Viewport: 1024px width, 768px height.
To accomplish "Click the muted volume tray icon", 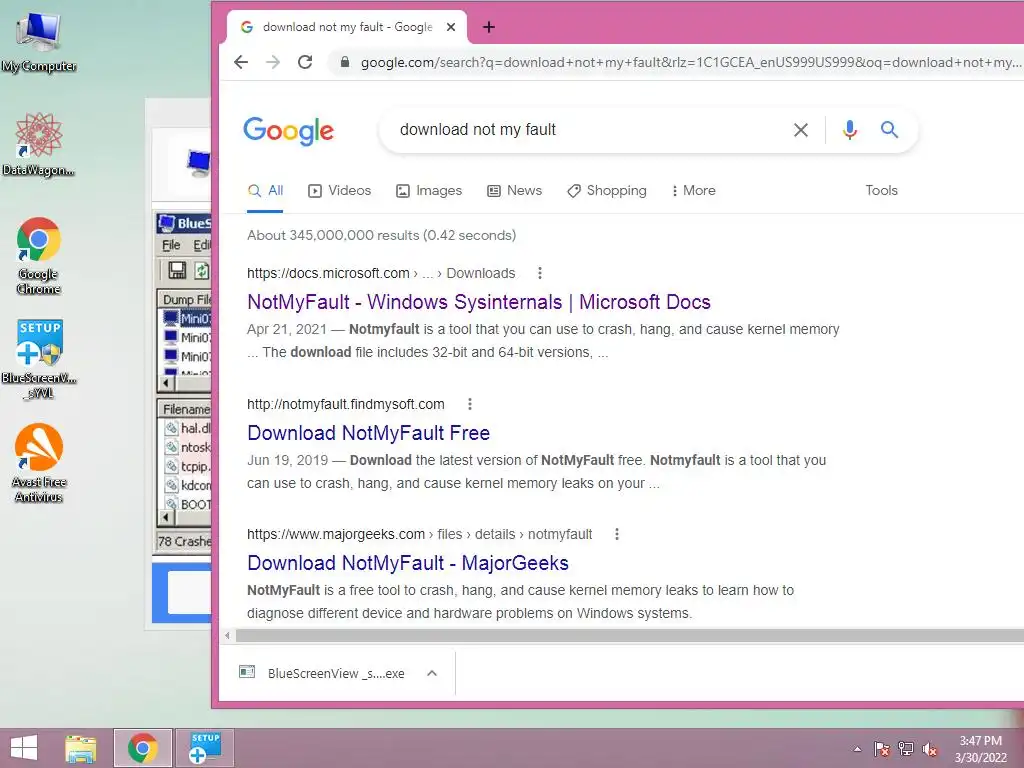I will (930, 749).
